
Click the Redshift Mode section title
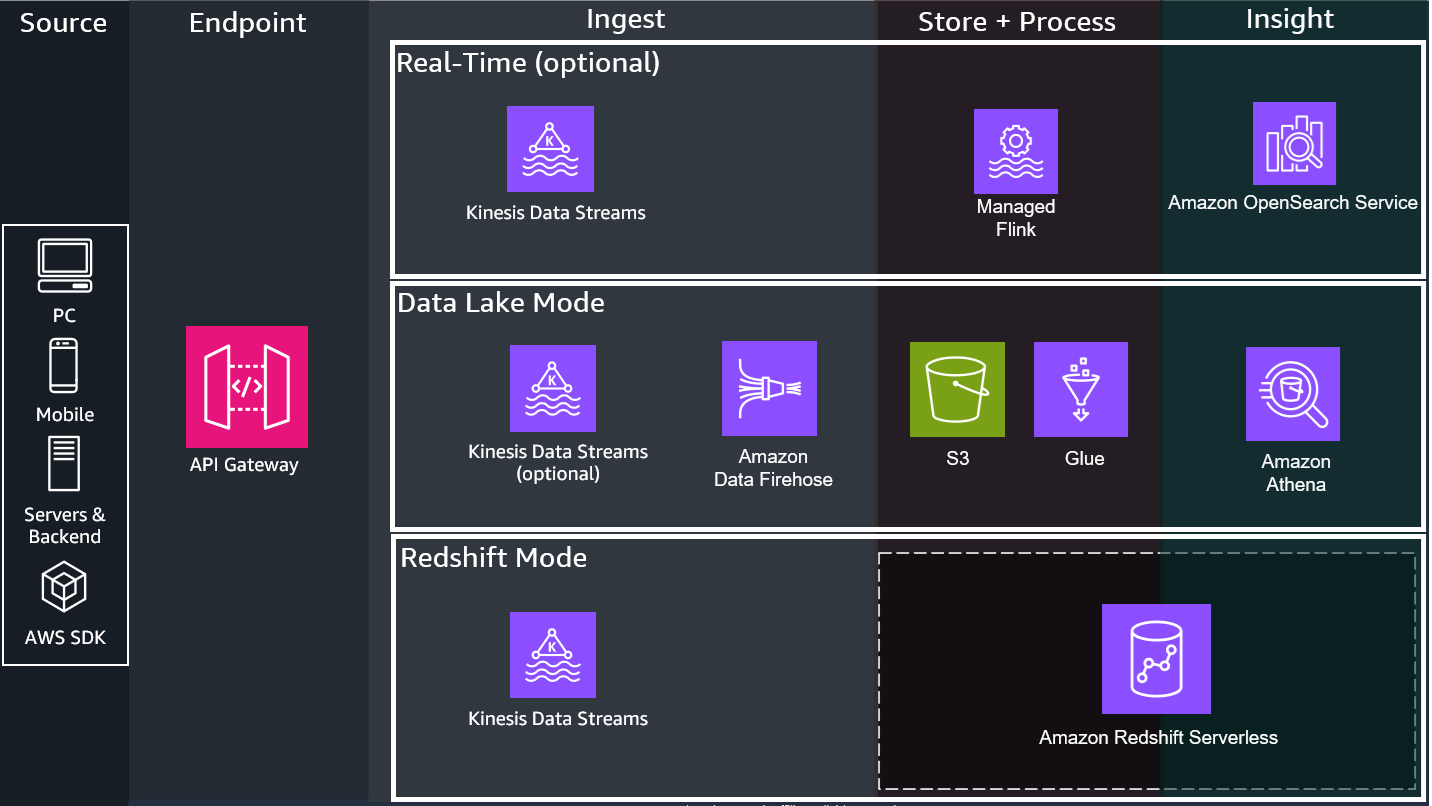coord(494,557)
